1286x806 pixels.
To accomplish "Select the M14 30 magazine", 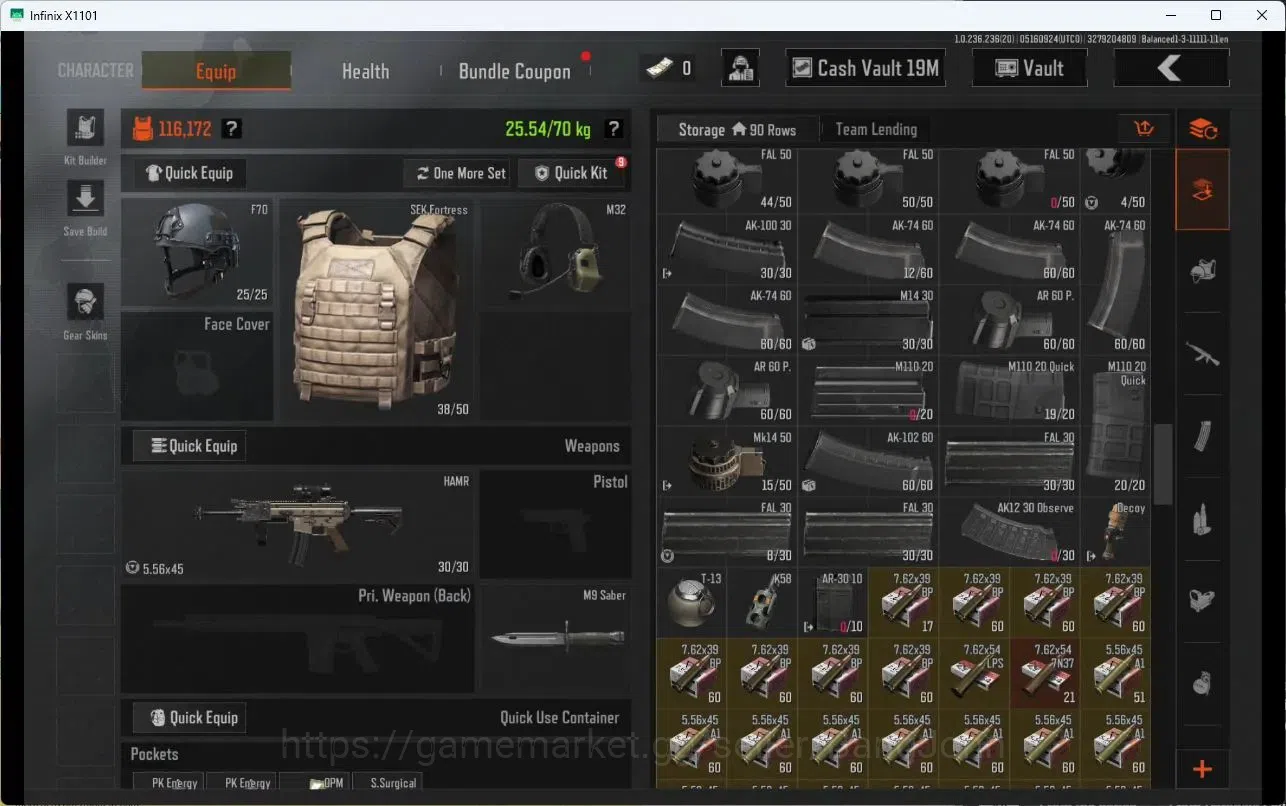I will point(868,320).
